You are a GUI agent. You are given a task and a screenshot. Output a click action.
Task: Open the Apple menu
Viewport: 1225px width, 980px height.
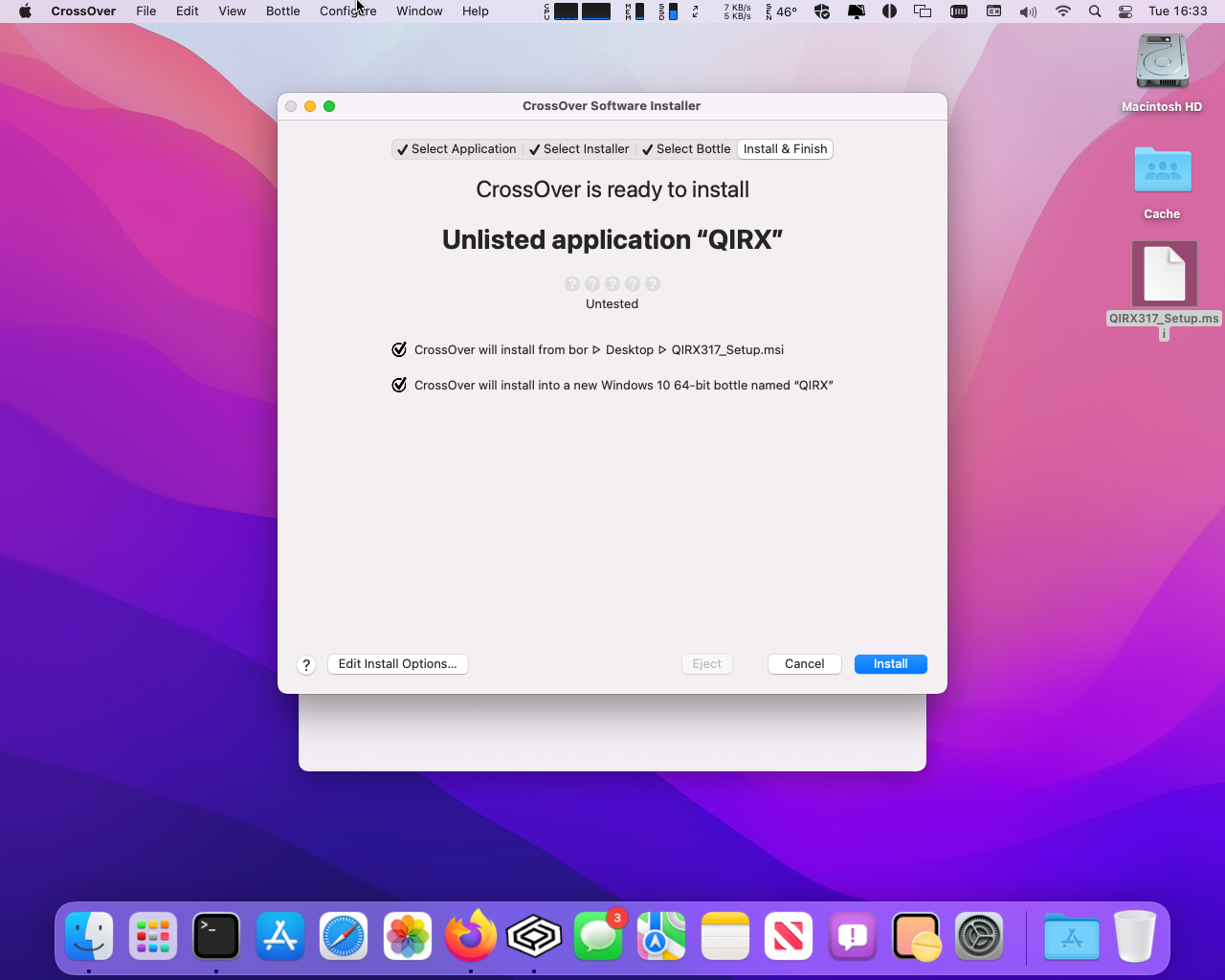click(25, 11)
